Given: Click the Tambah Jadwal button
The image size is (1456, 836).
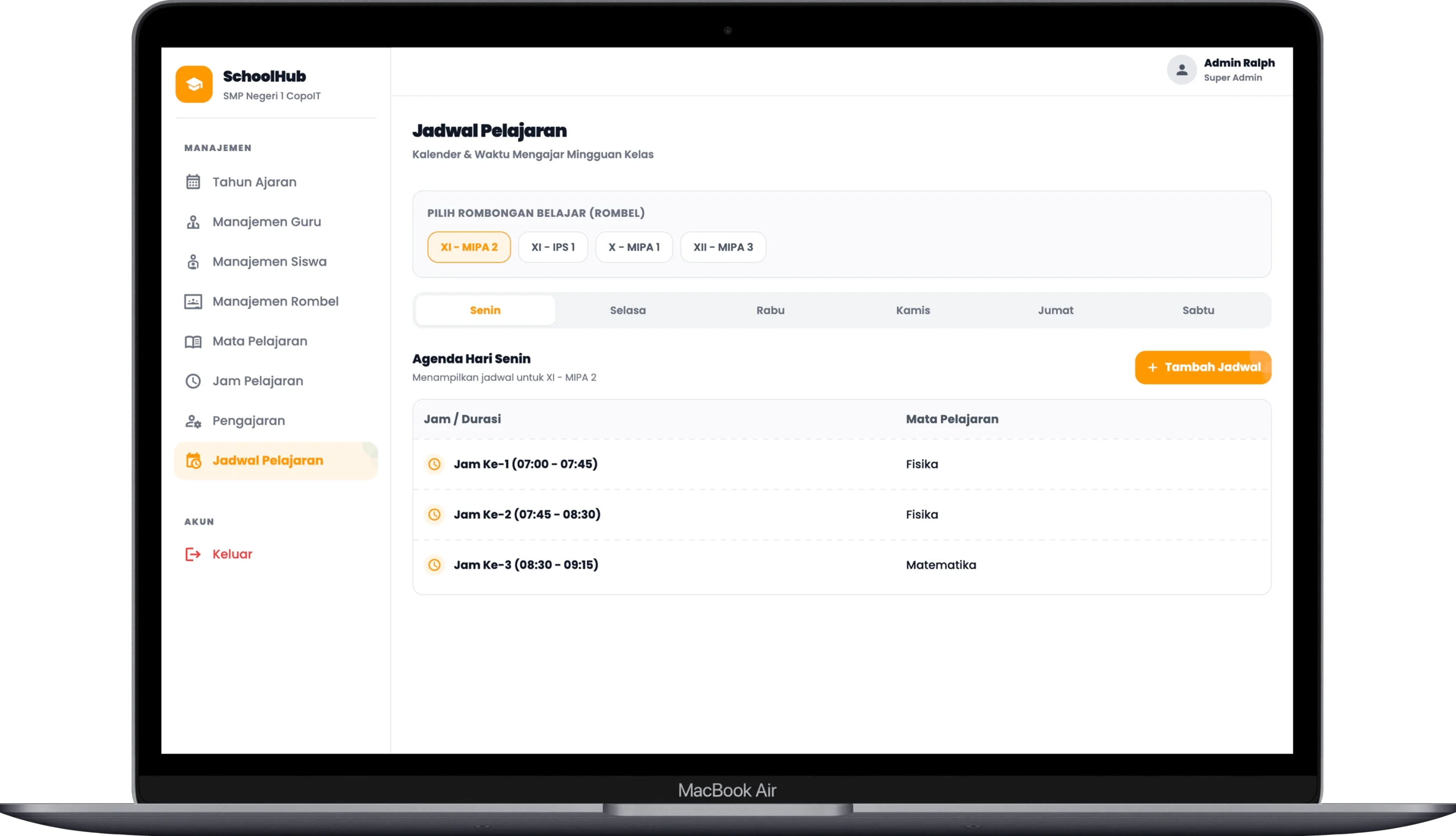Looking at the screenshot, I should click(1203, 368).
